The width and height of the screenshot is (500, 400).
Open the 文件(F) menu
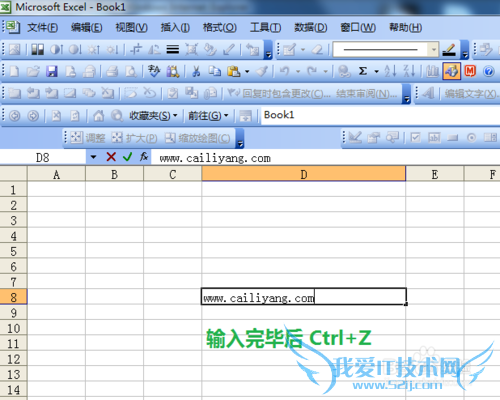click(x=42, y=27)
